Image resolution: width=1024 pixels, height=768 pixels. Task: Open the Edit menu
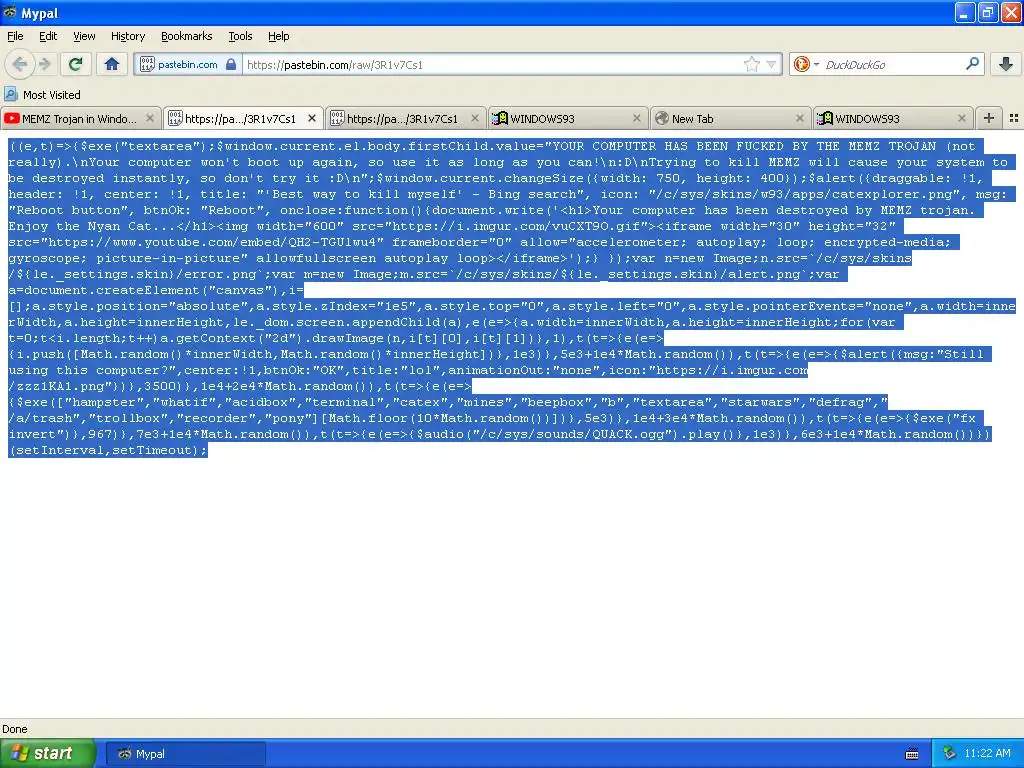pyautogui.click(x=48, y=37)
